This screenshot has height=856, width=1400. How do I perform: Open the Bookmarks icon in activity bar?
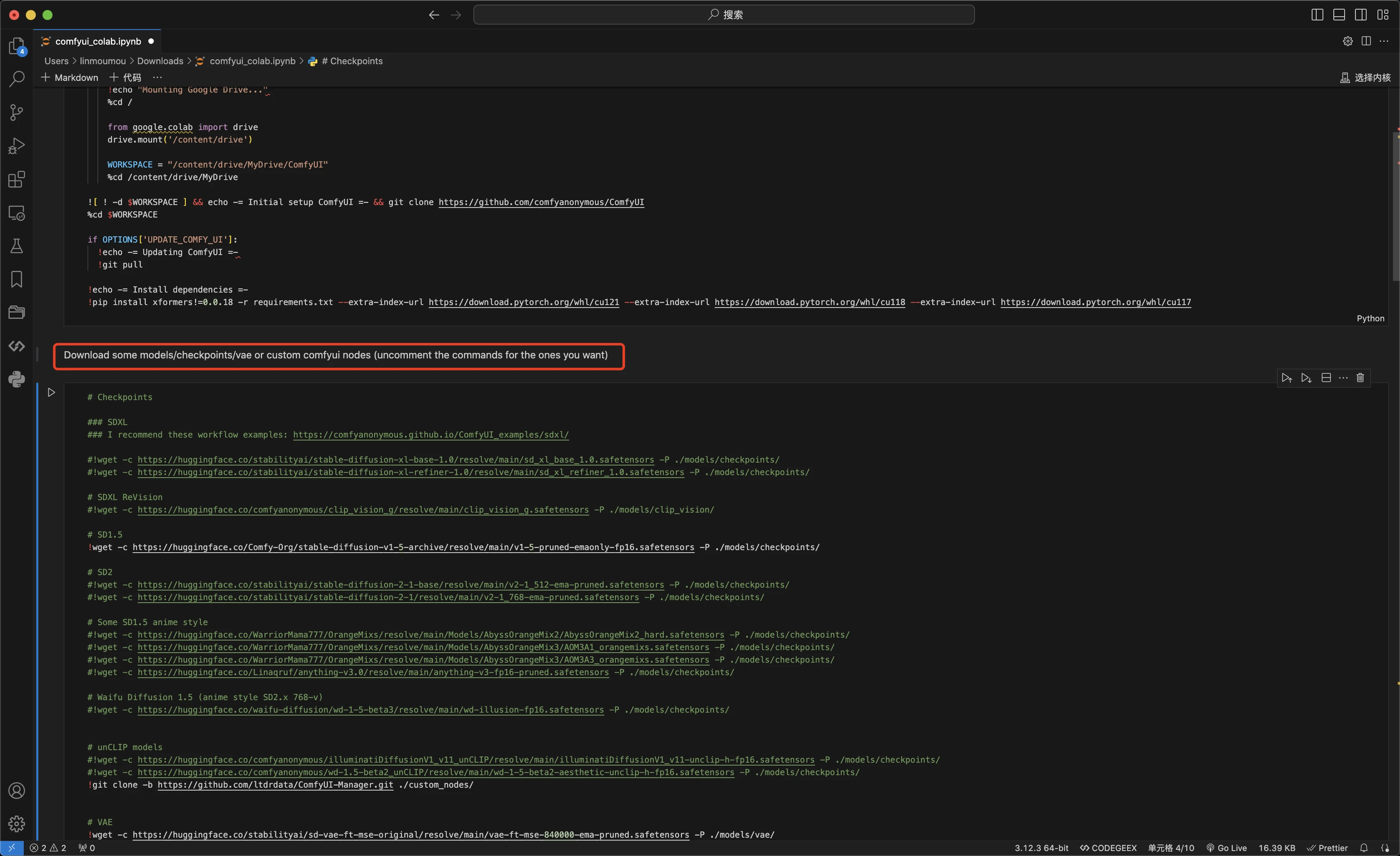pyautogui.click(x=17, y=279)
